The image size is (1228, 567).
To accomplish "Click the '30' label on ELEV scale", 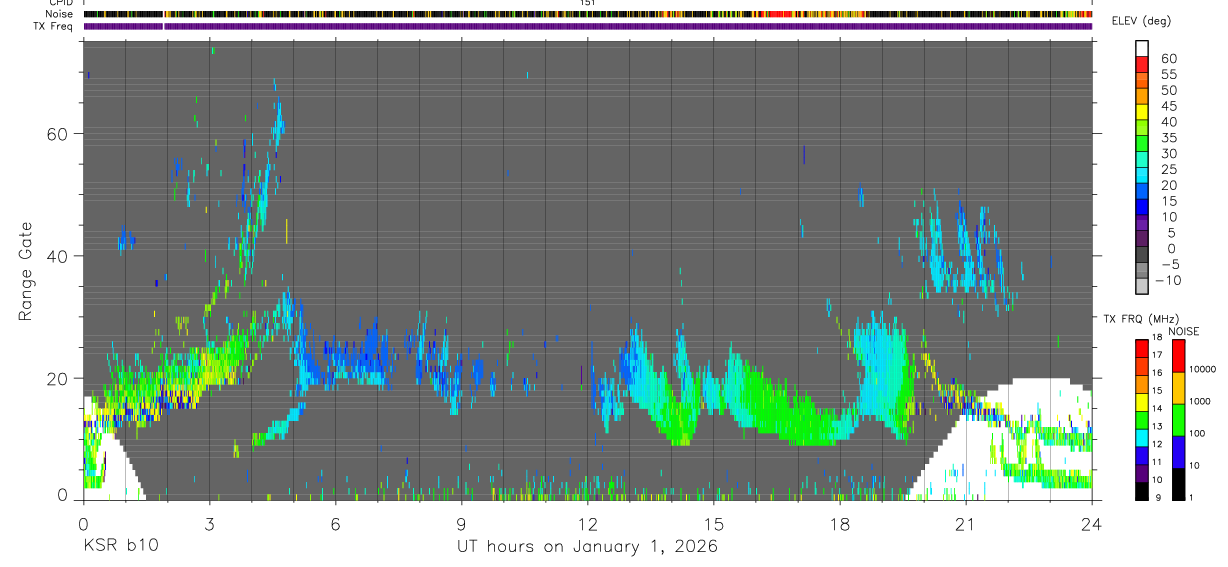I will point(1168,154).
